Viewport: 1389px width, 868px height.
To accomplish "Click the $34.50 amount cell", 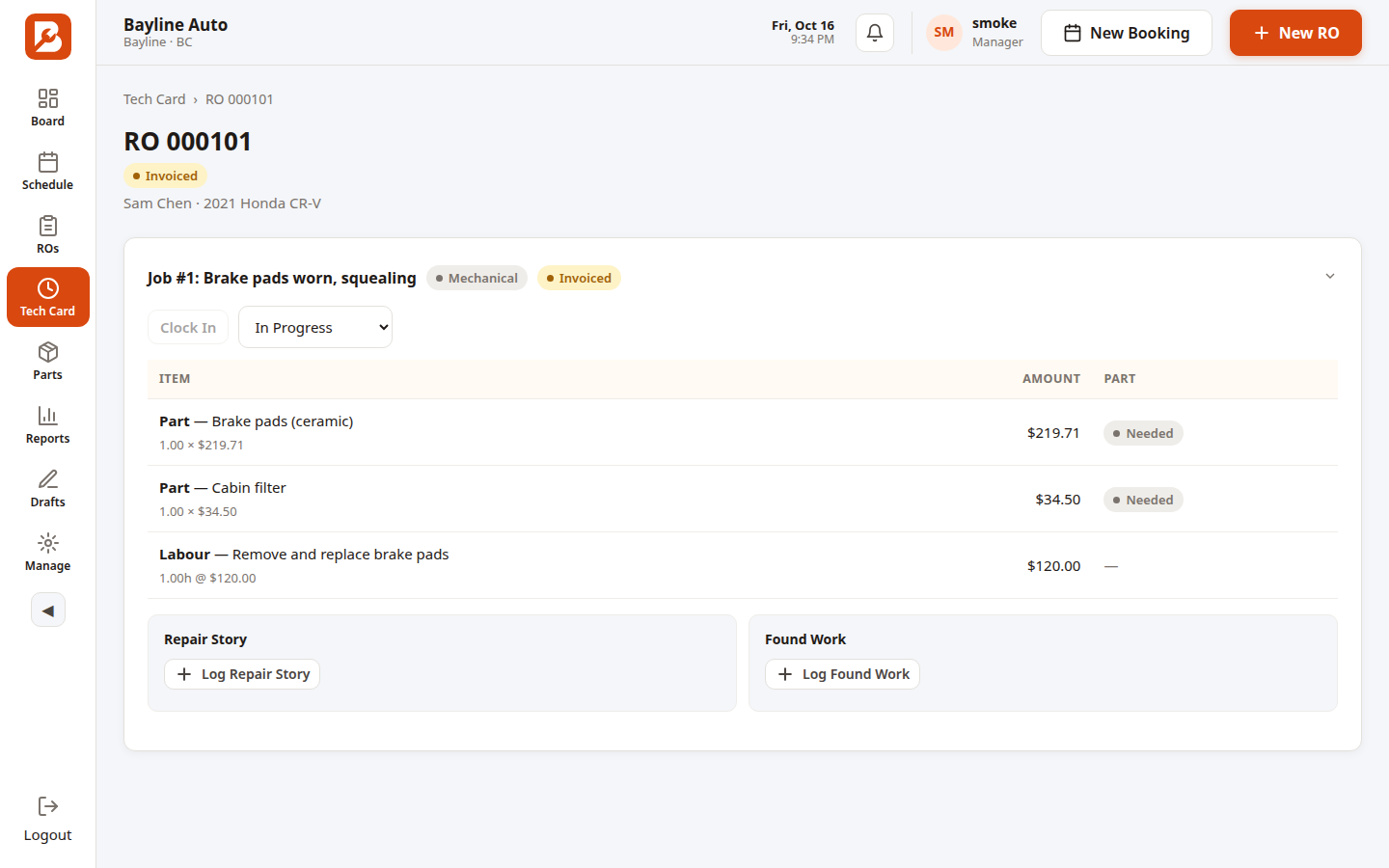I will point(1057,500).
